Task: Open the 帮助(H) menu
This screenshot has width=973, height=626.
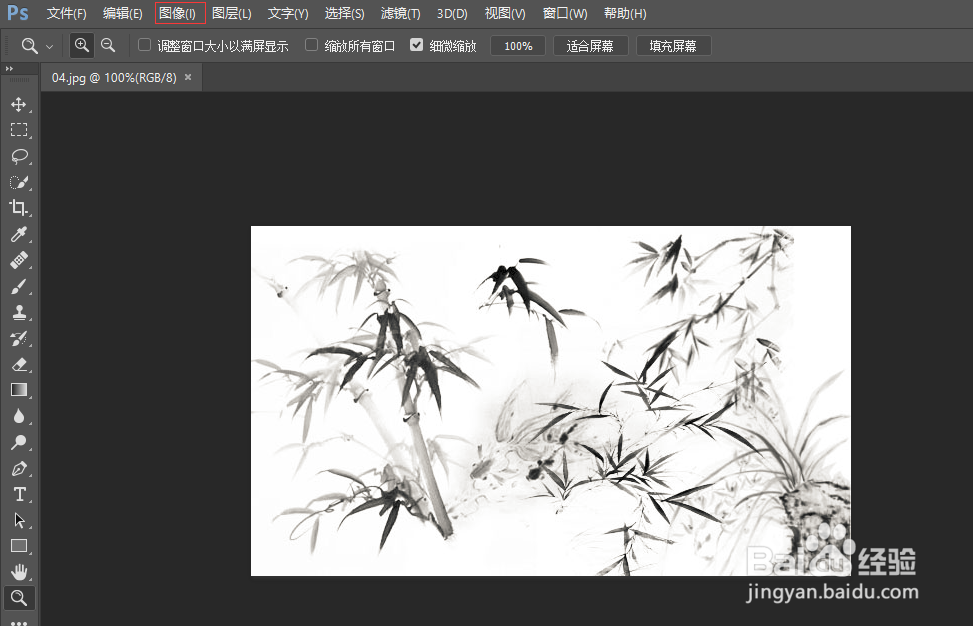Action: 625,14
